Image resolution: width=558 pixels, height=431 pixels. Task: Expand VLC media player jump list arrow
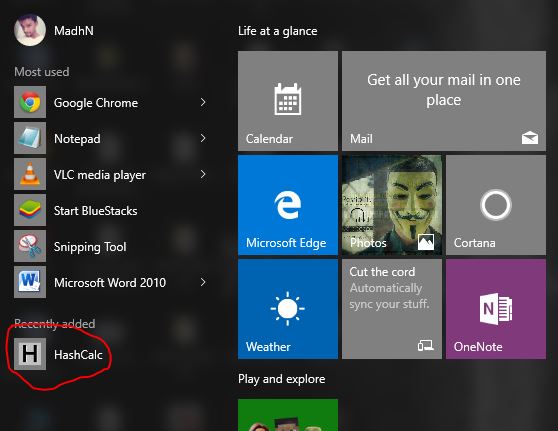(203, 174)
